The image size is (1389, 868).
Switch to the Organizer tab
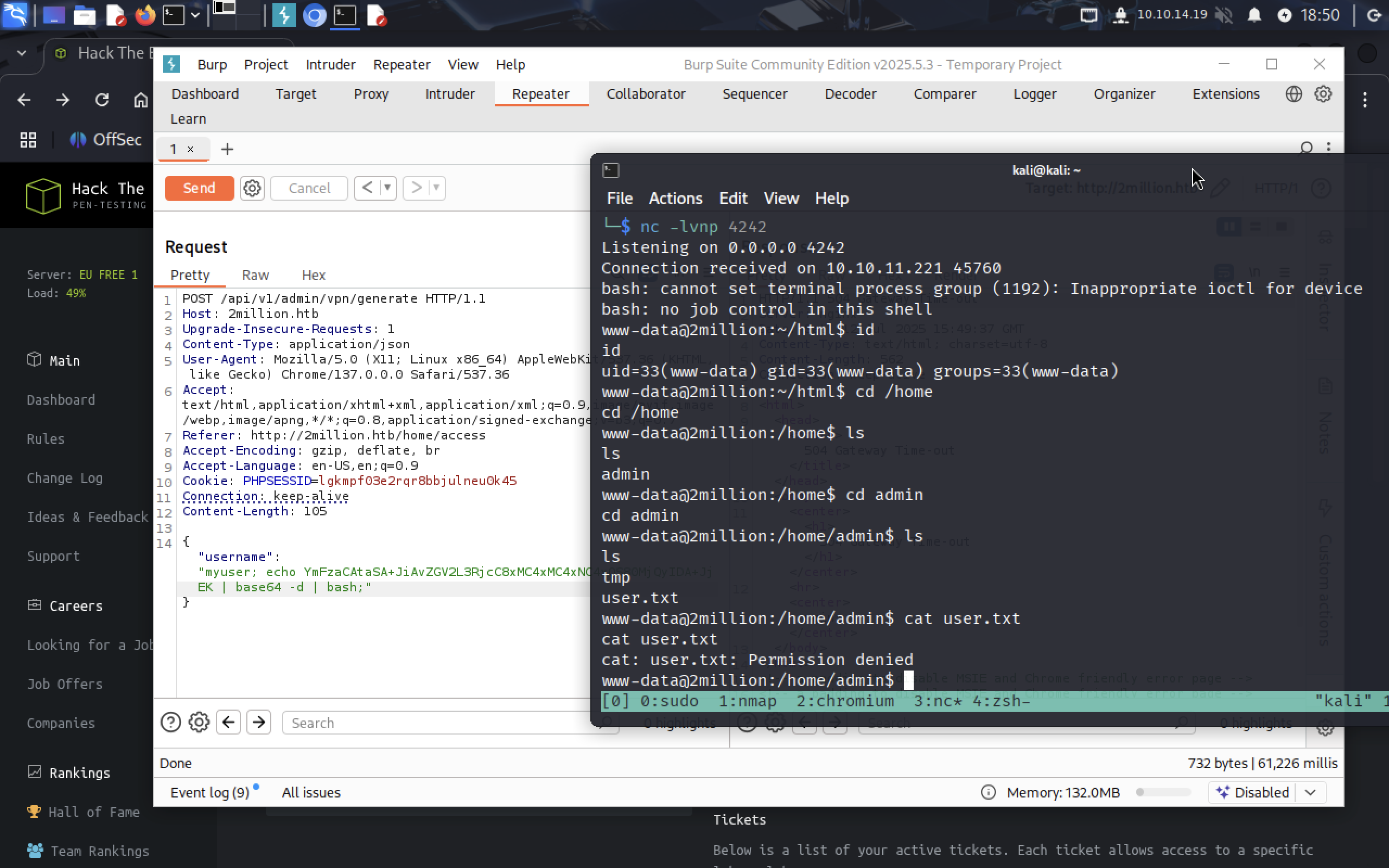coord(1124,93)
